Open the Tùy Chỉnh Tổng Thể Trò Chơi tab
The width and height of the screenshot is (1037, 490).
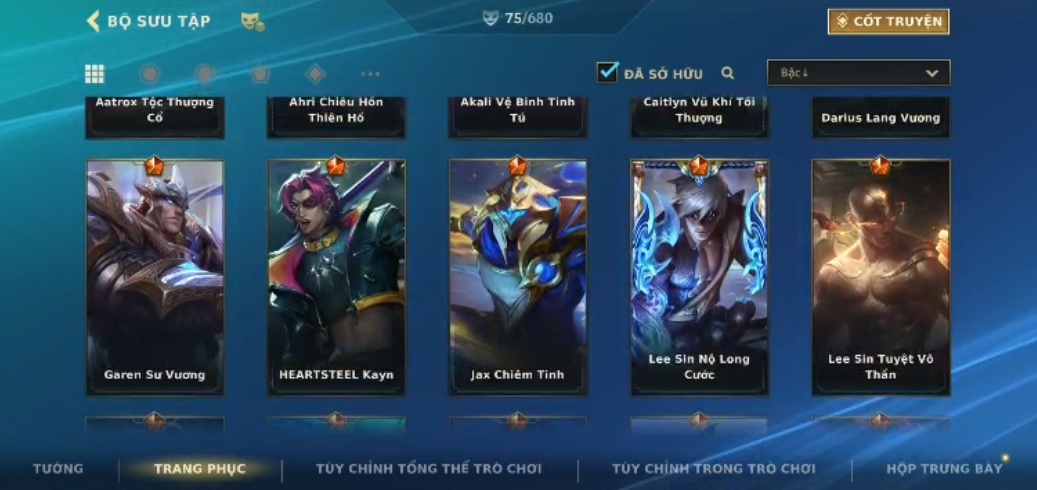tap(429, 469)
